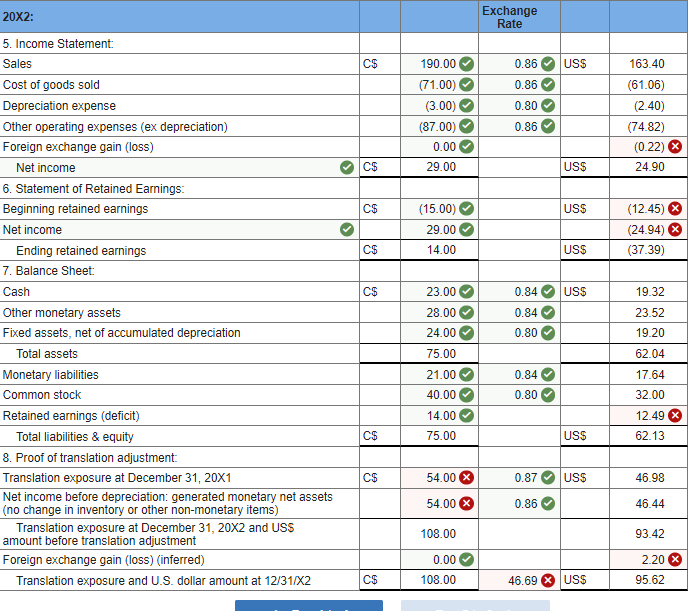Viewport: 697px width, 611px height.
Task: Click the 'Total liabilities & equity' label
Action: point(75,437)
